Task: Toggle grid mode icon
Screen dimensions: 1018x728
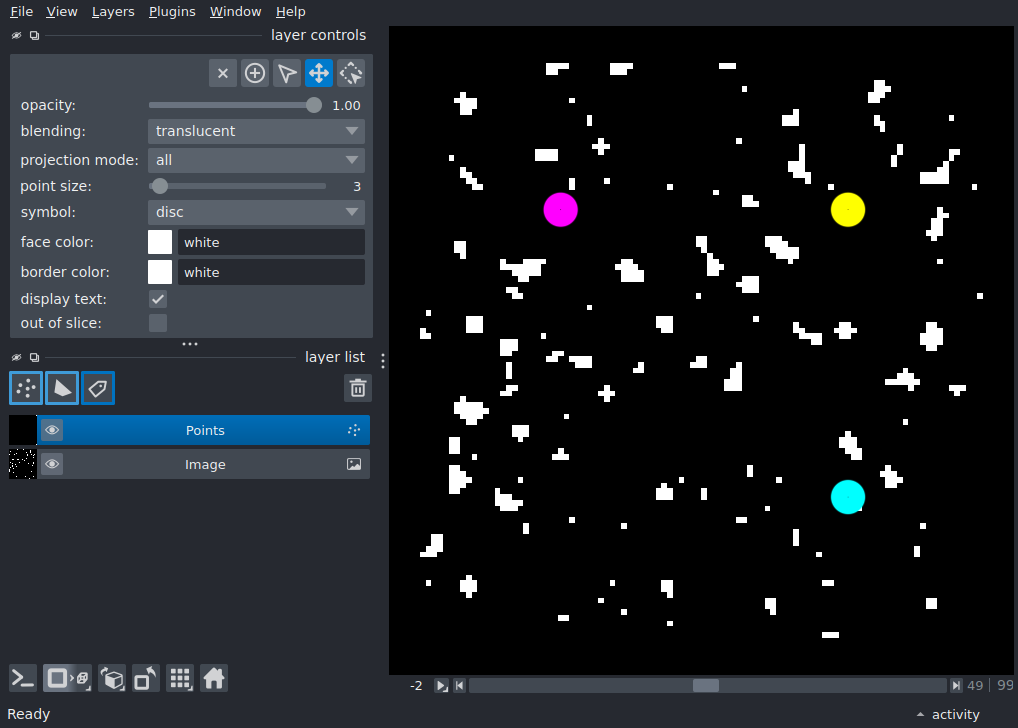Action: [x=180, y=679]
